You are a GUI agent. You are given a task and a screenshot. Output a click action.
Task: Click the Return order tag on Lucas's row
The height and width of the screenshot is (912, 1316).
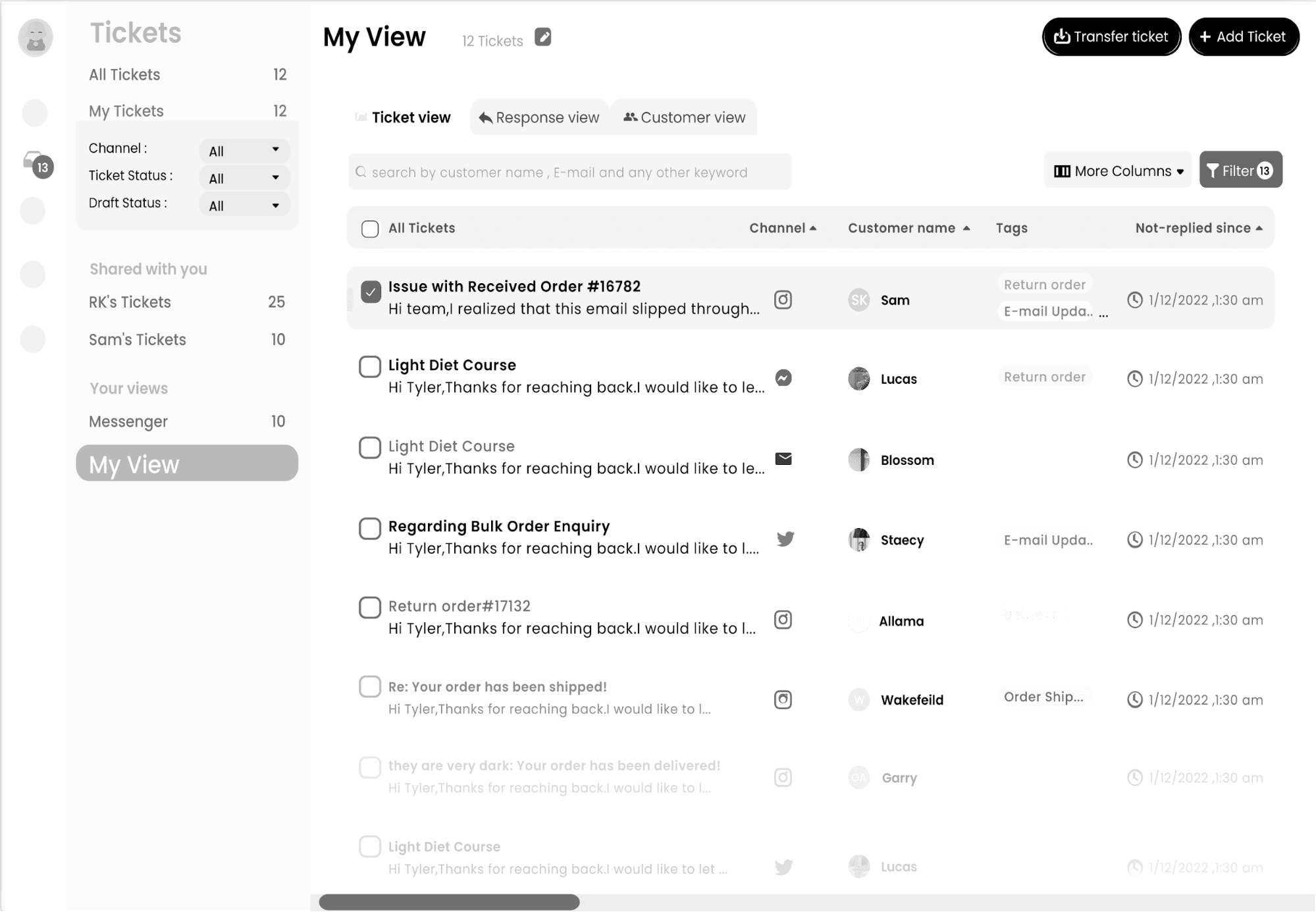pos(1045,377)
